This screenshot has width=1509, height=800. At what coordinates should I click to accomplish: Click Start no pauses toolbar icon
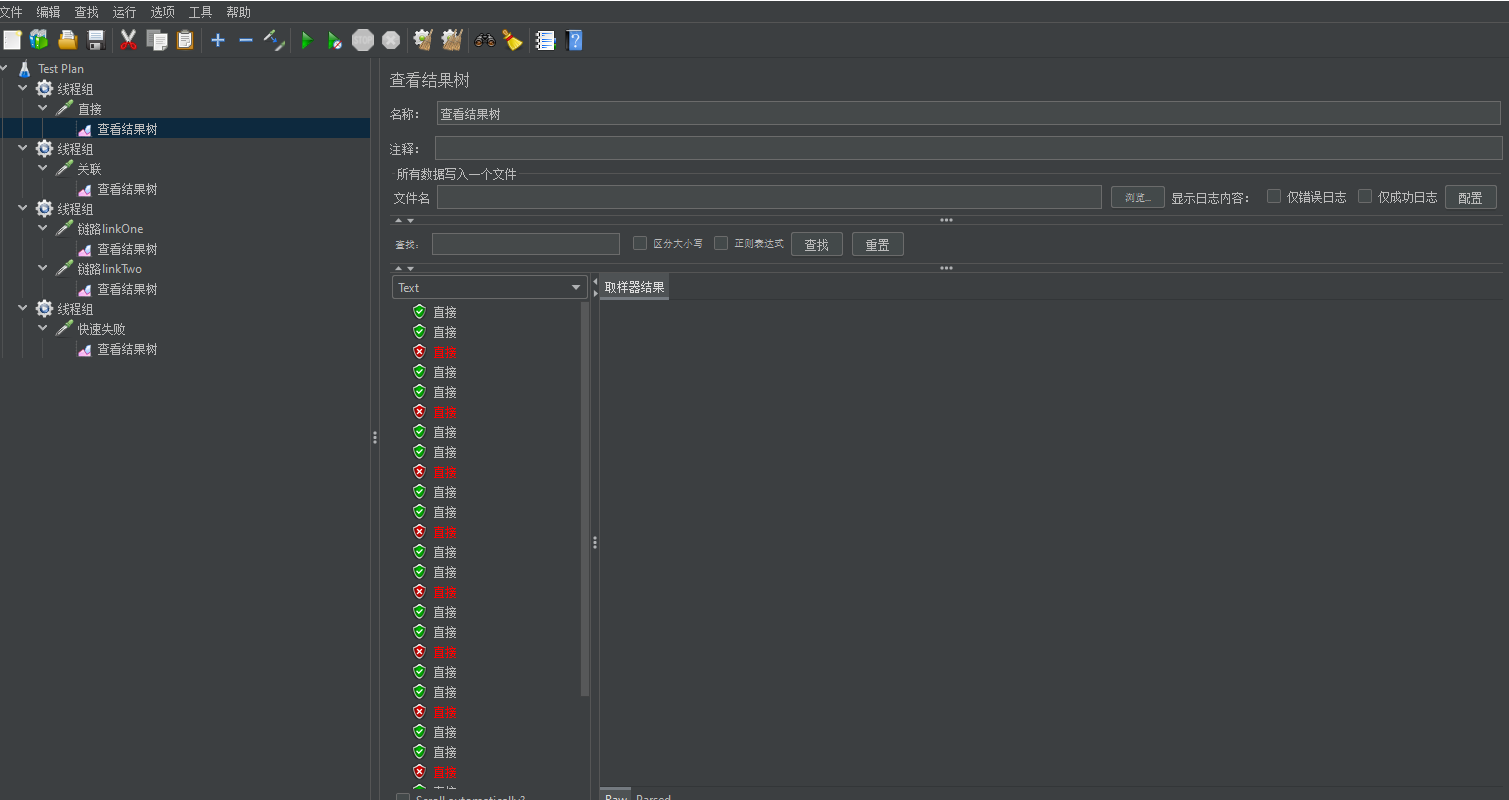[335, 40]
